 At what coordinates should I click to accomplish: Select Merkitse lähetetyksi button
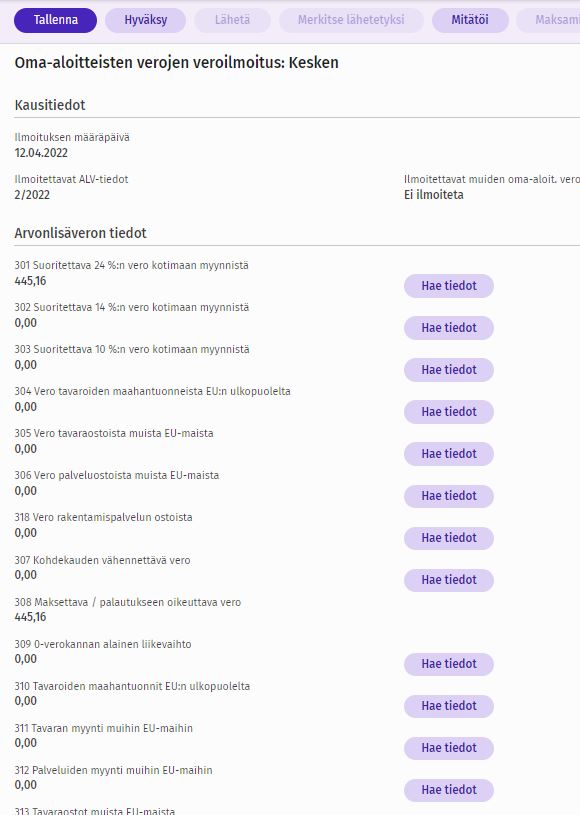coord(351,20)
